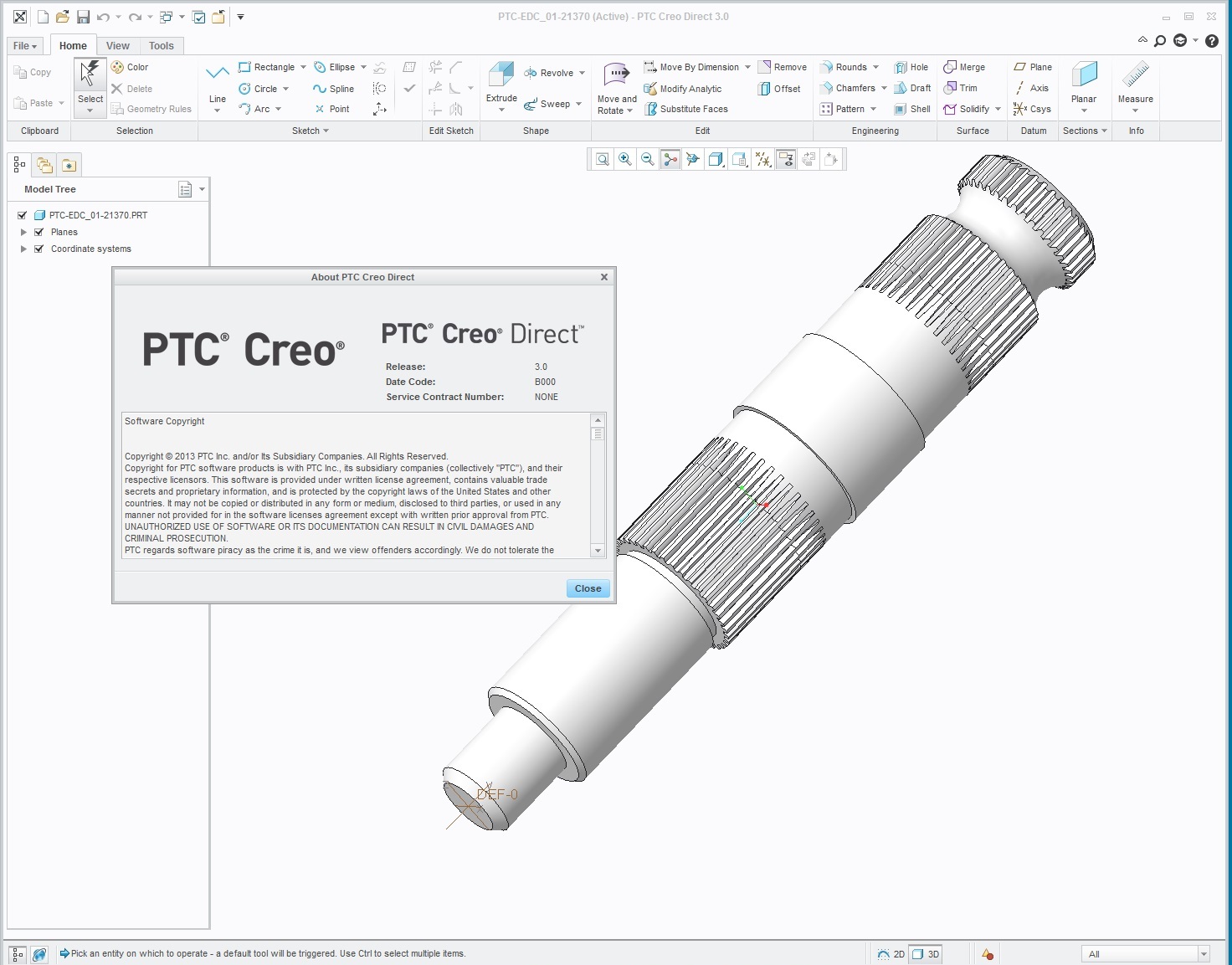Select PTC-EDC_01-21370.PRT in the model tree

[x=98, y=215]
